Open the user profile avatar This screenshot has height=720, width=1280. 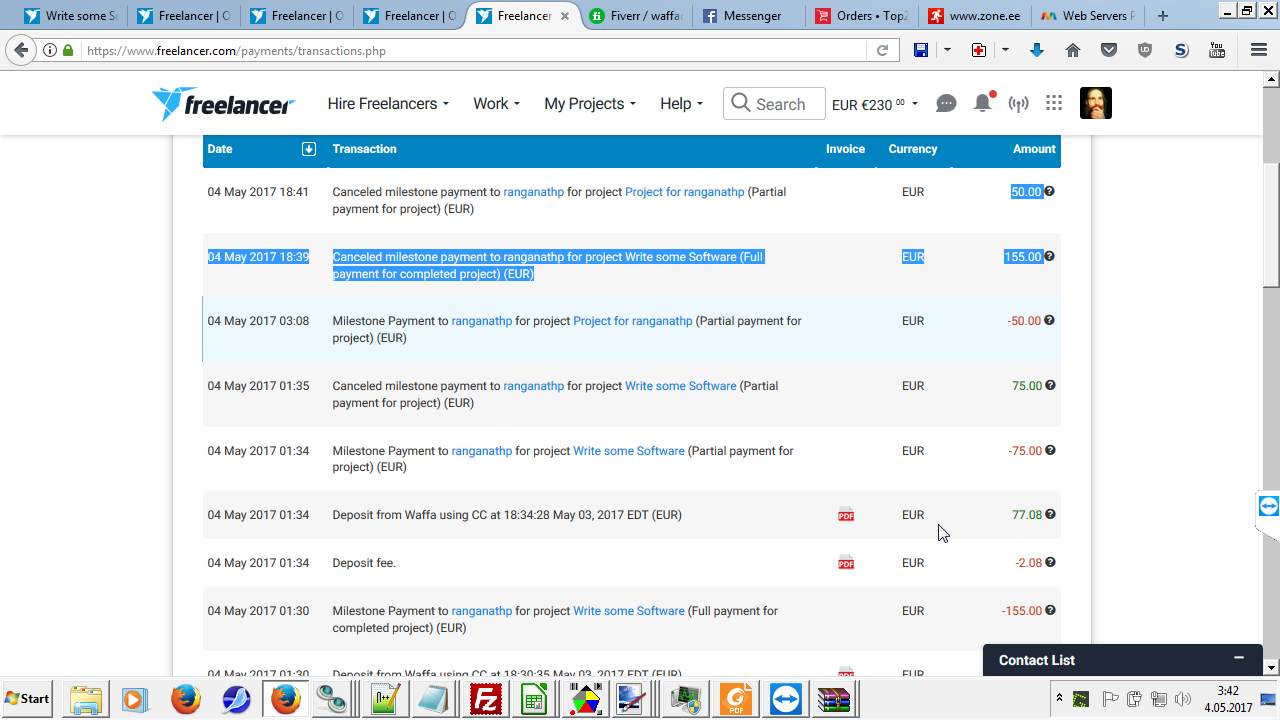tap(1096, 103)
